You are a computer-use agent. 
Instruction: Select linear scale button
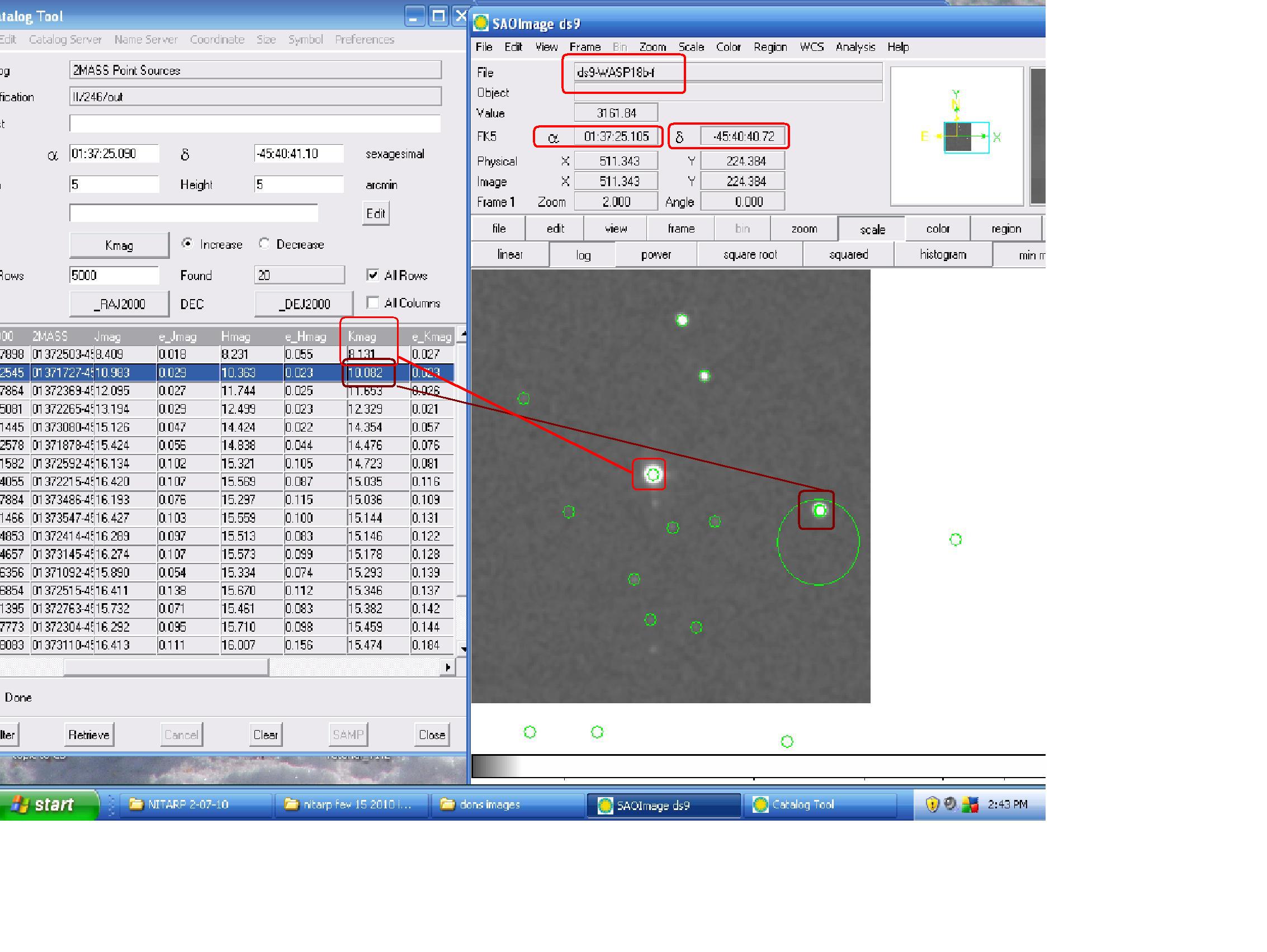point(510,254)
